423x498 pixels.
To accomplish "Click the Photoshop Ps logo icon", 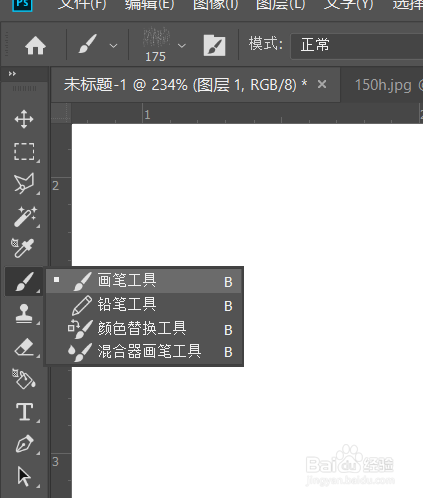I will pyautogui.click(x=22, y=5).
